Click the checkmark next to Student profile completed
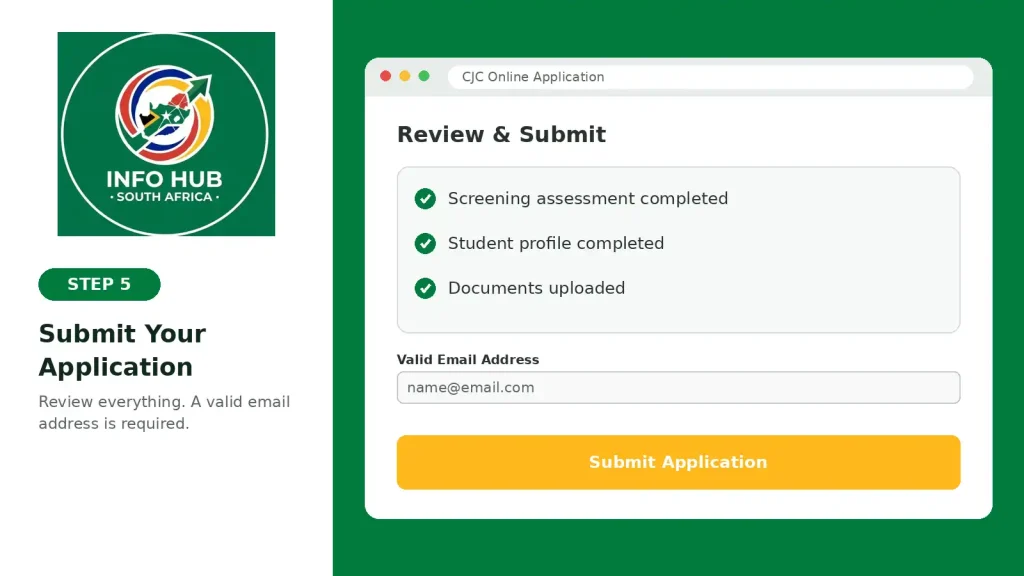 (x=425, y=244)
